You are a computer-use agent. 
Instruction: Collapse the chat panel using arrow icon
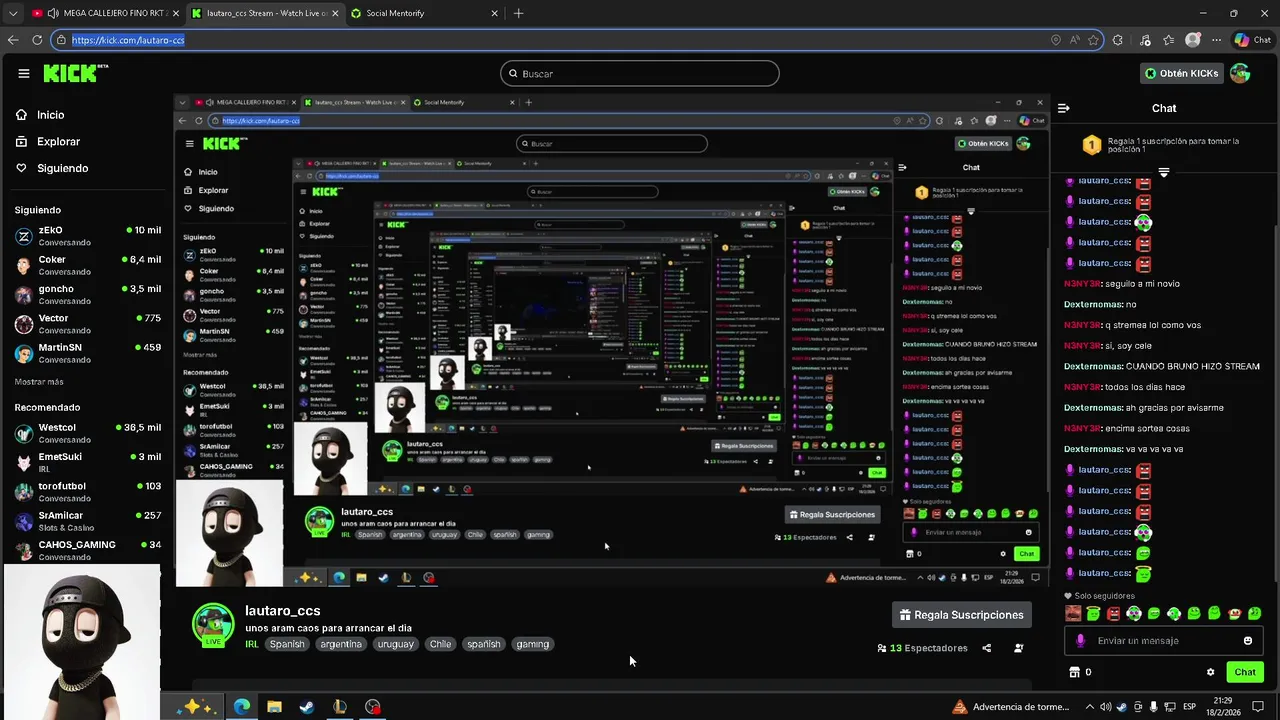pos(1064,108)
